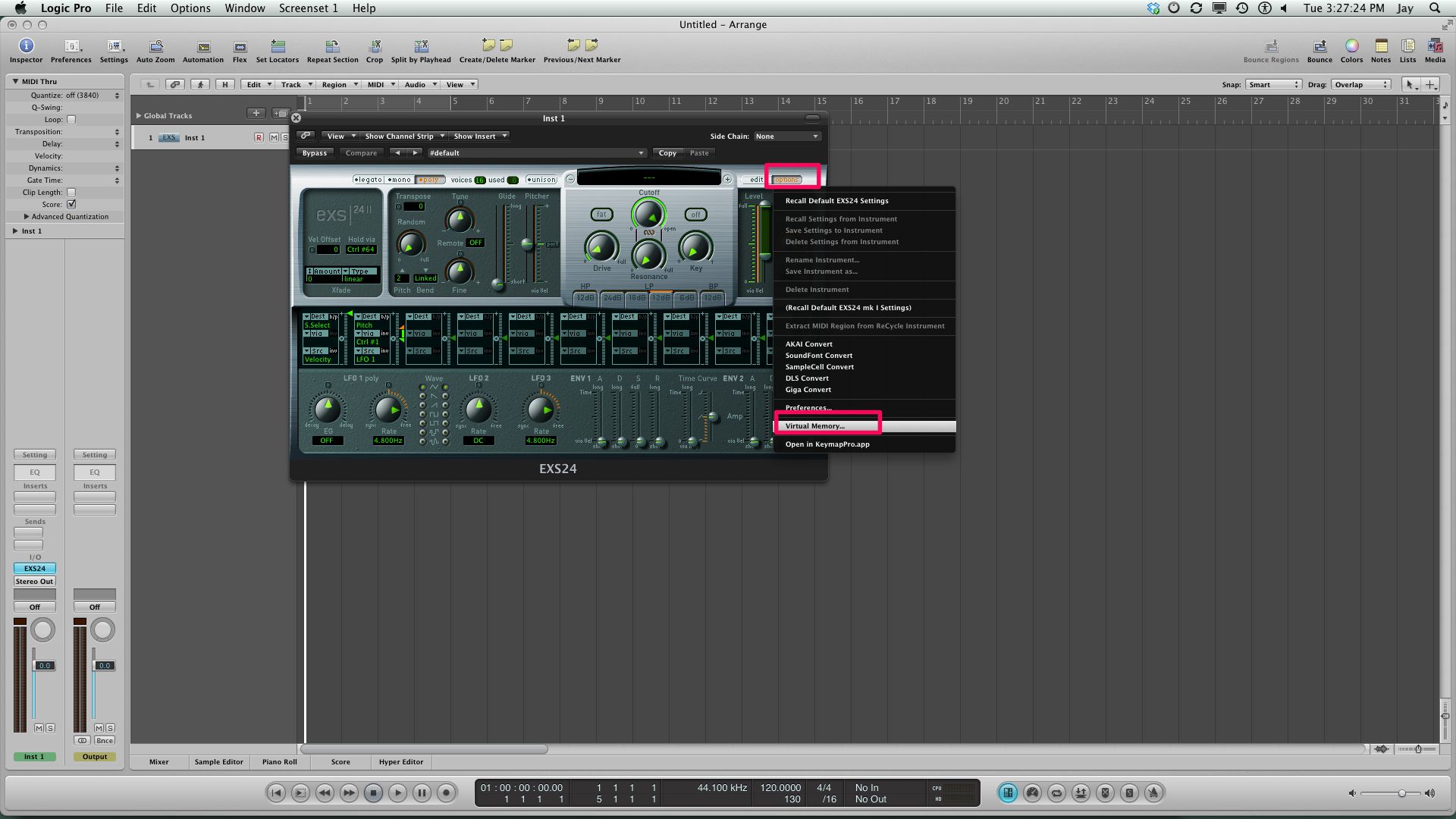
Task: Toggle the Clip Length checkbox
Action: (x=71, y=192)
